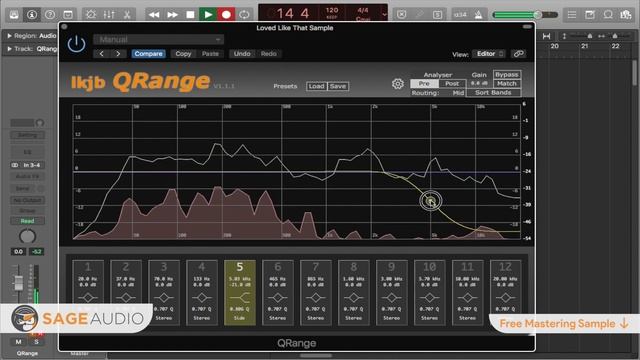Click the Paste button in plugin header

pyautogui.click(x=210, y=54)
